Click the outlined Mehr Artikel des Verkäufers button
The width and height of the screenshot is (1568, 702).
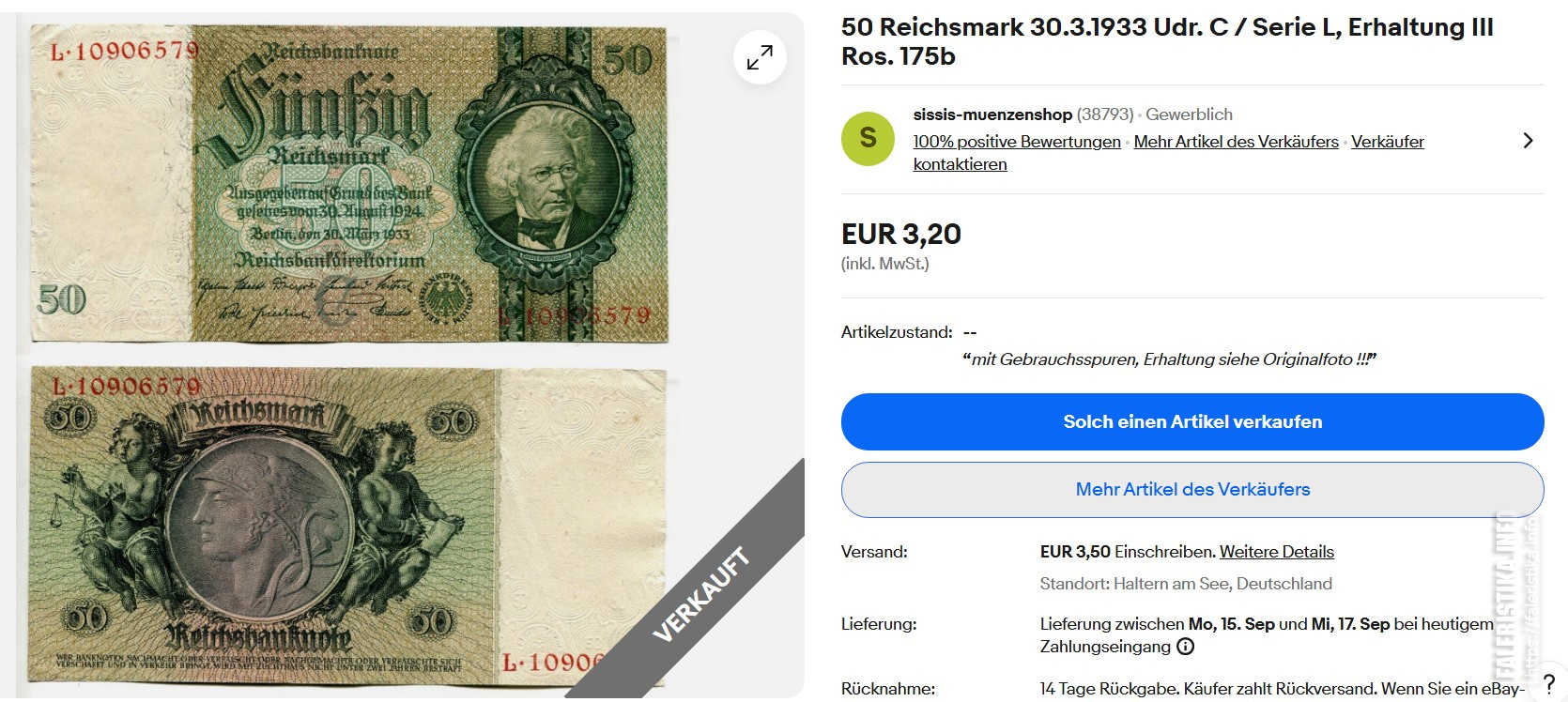coord(1192,490)
